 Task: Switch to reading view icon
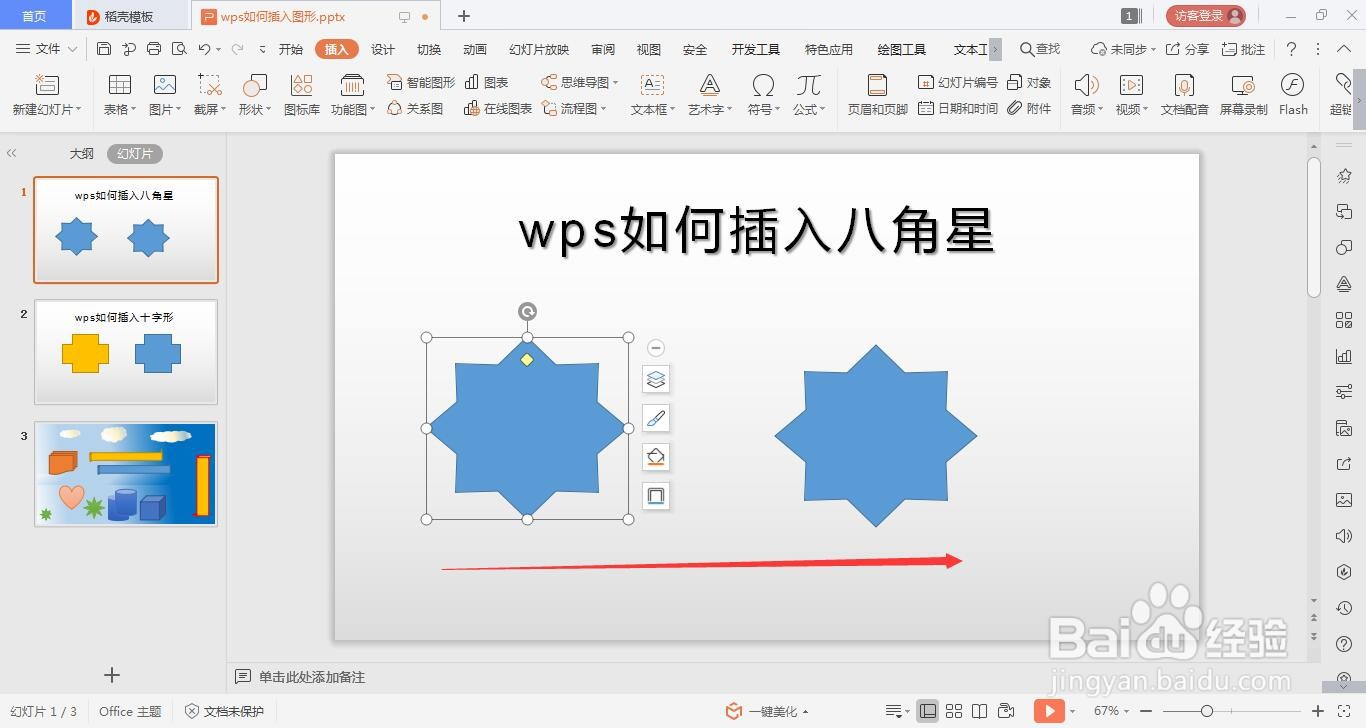(x=980, y=711)
